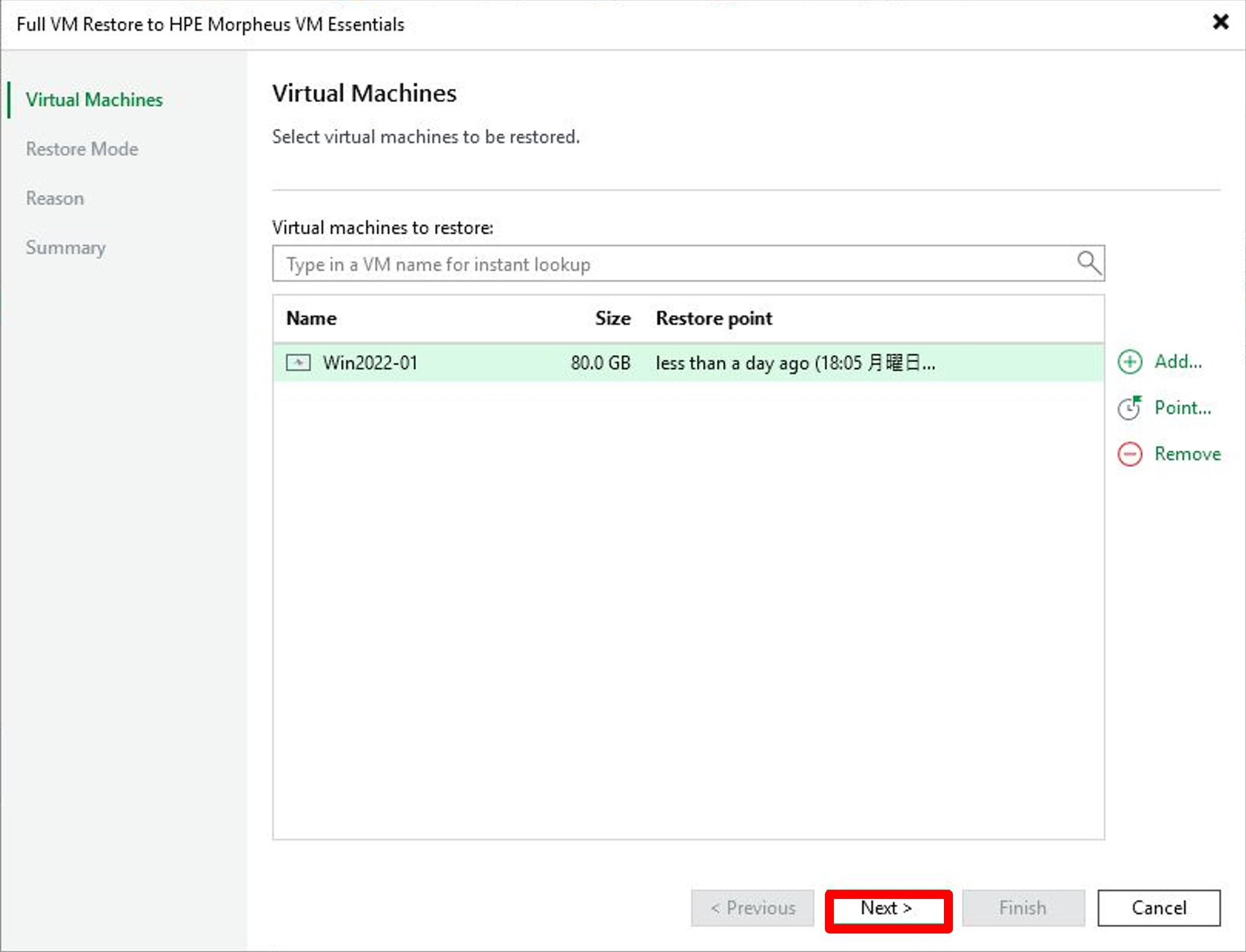Click the red Remove minus icon
This screenshot has width=1246, height=952.
(1130, 454)
